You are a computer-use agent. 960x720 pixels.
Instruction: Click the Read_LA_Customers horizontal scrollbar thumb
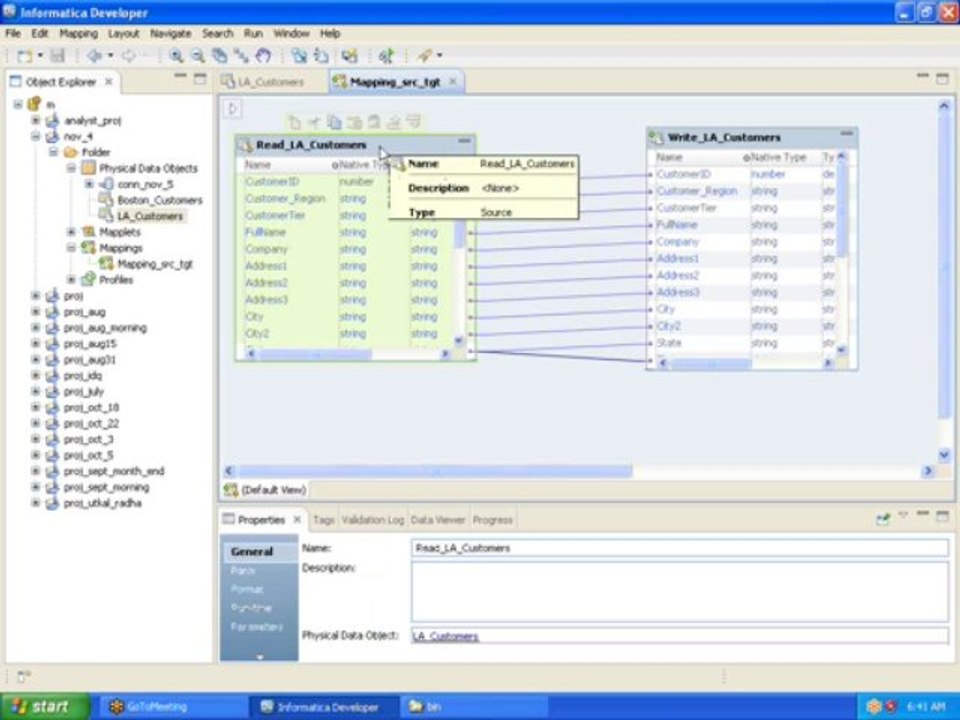(x=315, y=354)
